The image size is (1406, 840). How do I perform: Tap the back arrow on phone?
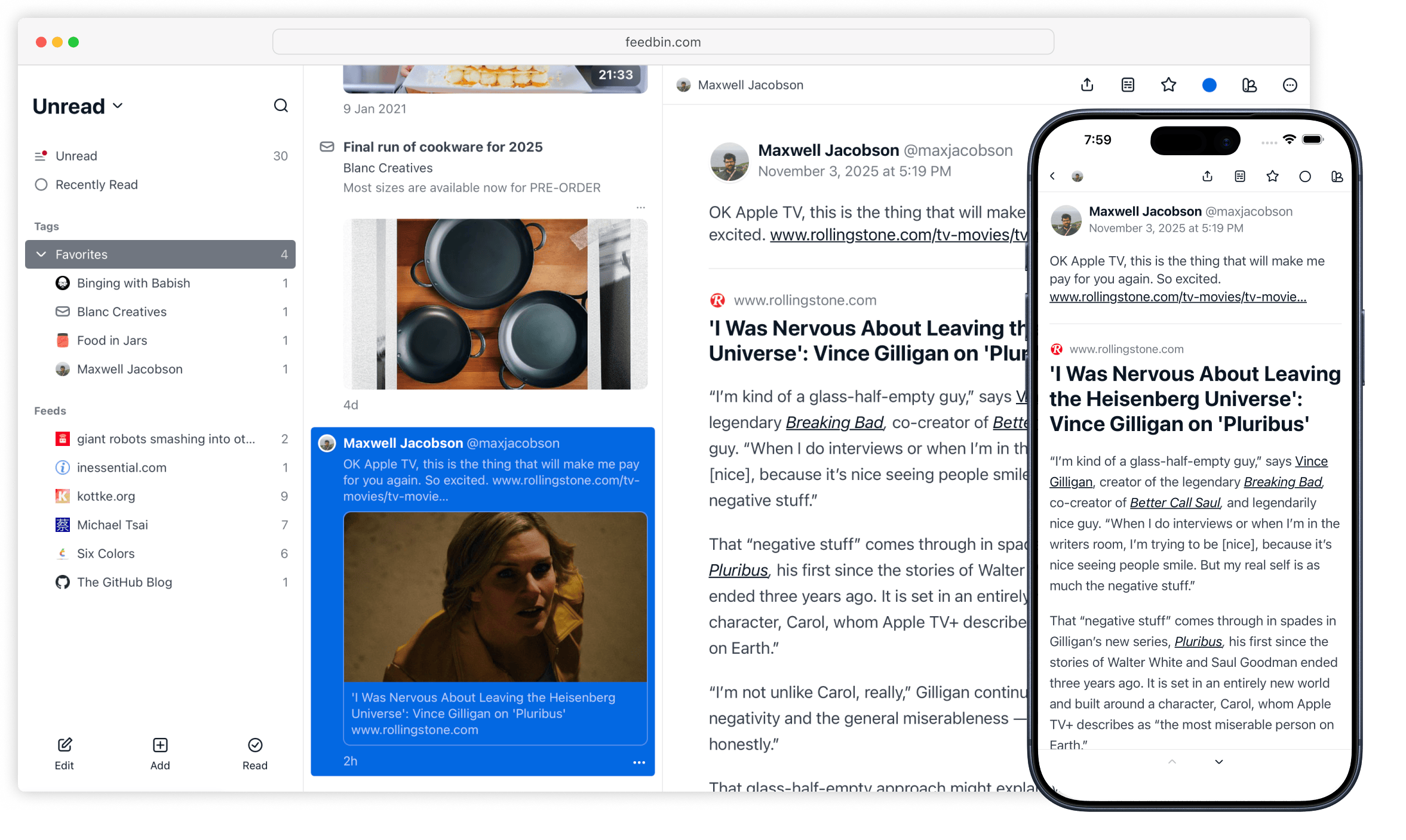coord(1052,176)
